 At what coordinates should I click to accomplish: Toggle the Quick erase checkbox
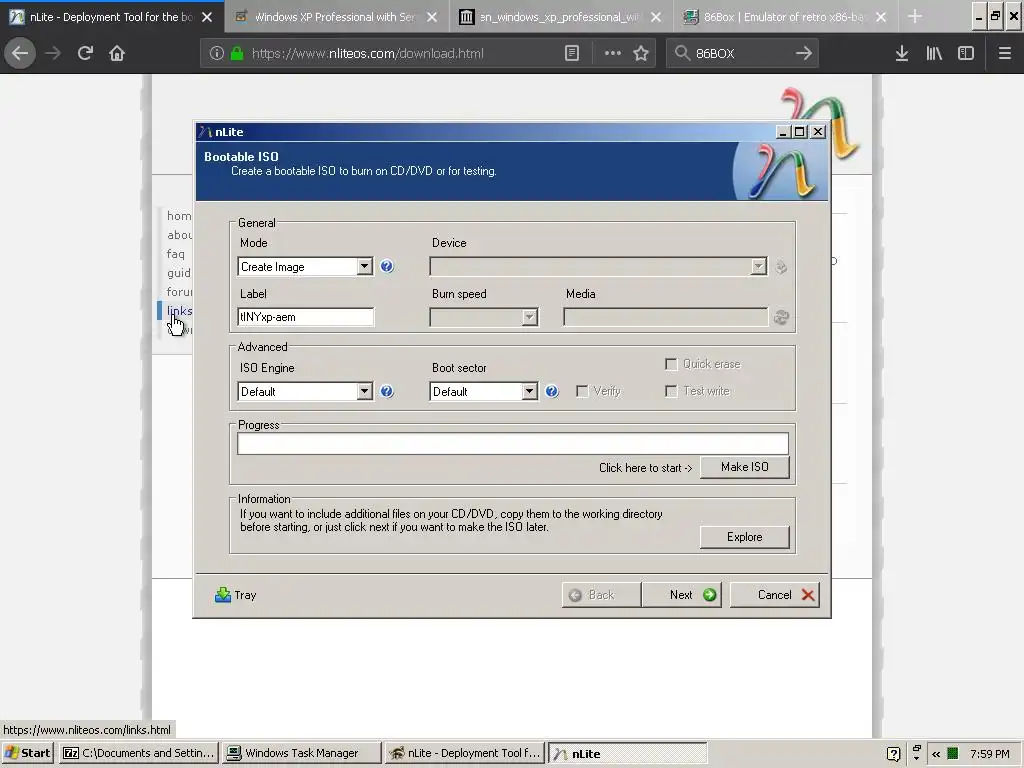point(671,364)
